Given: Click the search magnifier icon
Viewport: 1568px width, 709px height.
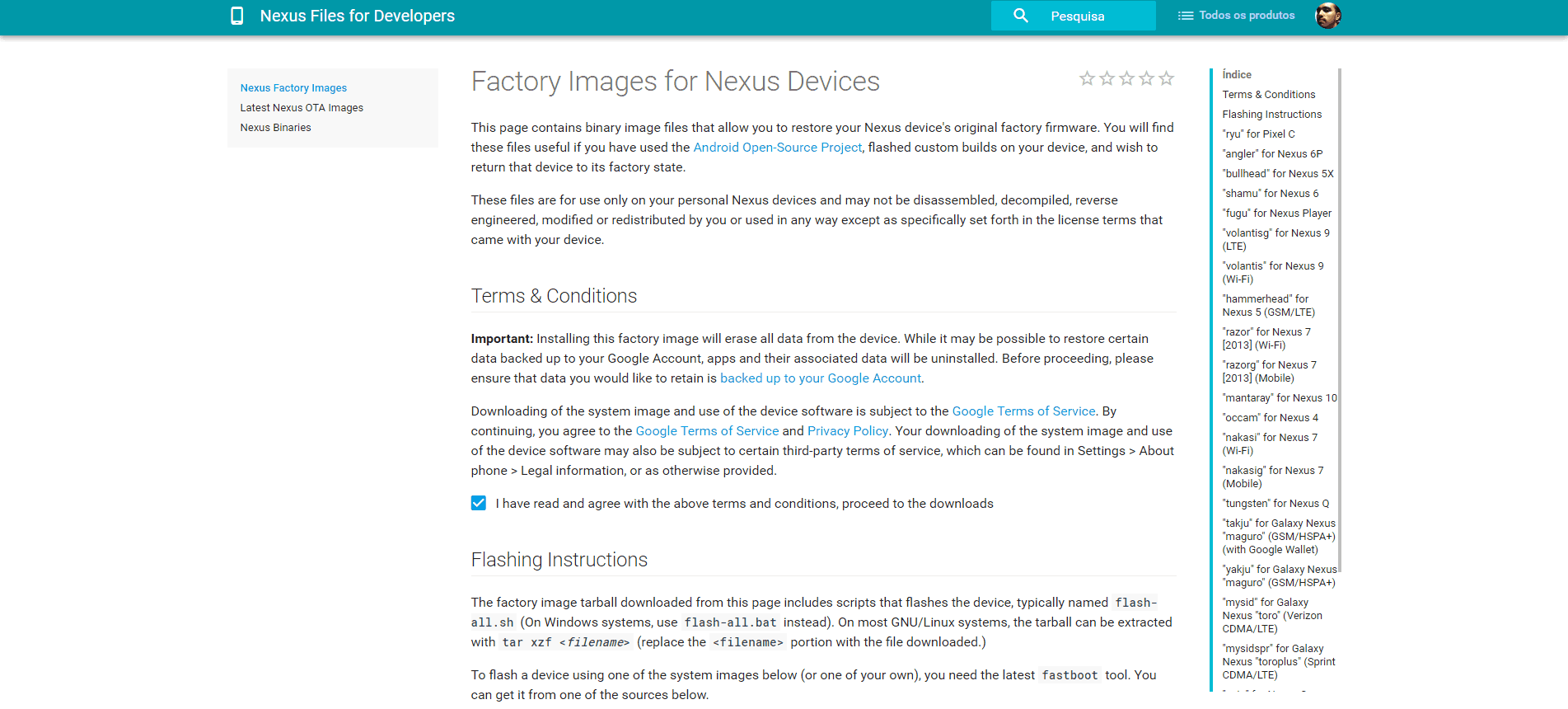Looking at the screenshot, I should (x=1021, y=16).
